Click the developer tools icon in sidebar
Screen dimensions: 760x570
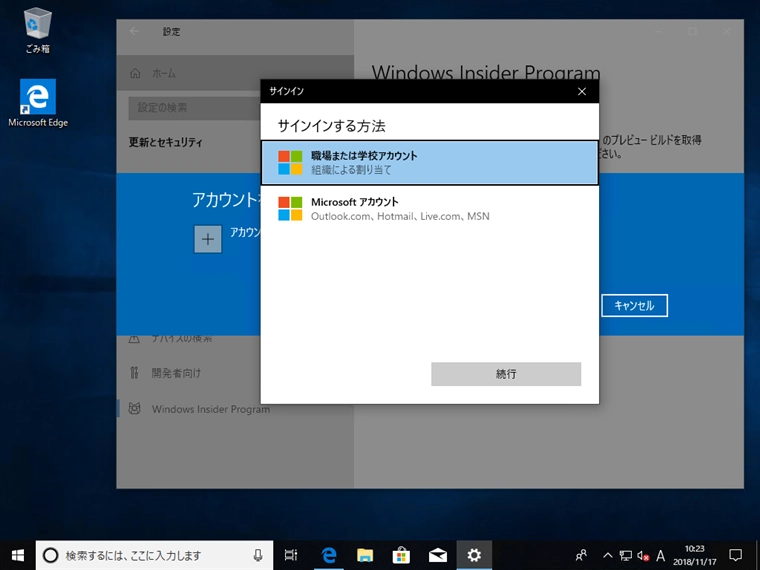[x=134, y=373]
